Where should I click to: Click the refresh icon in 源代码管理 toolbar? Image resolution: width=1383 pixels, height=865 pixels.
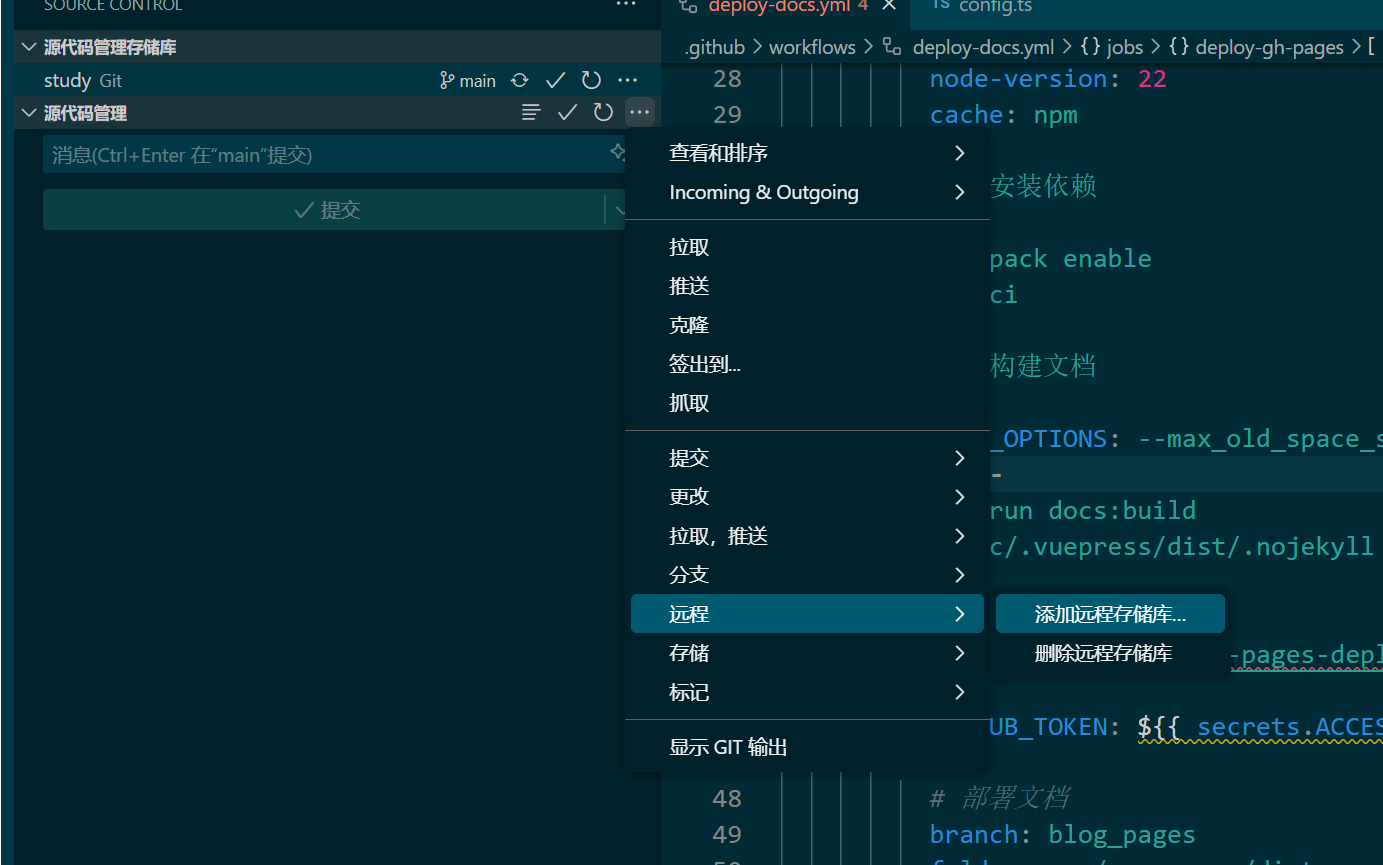coord(603,112)
